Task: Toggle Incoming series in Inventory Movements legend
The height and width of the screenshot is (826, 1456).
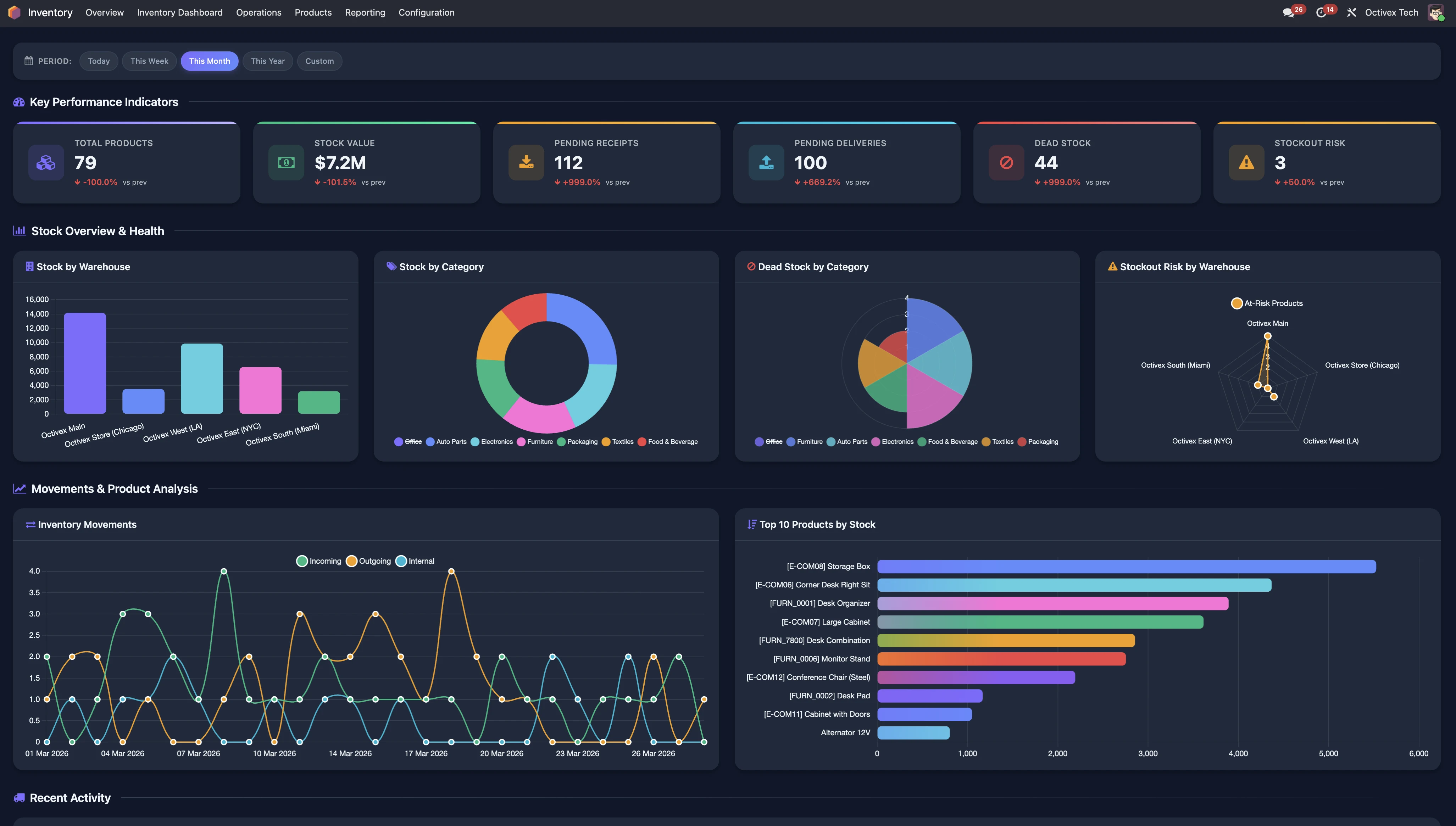Action: (x=319, y=561)
